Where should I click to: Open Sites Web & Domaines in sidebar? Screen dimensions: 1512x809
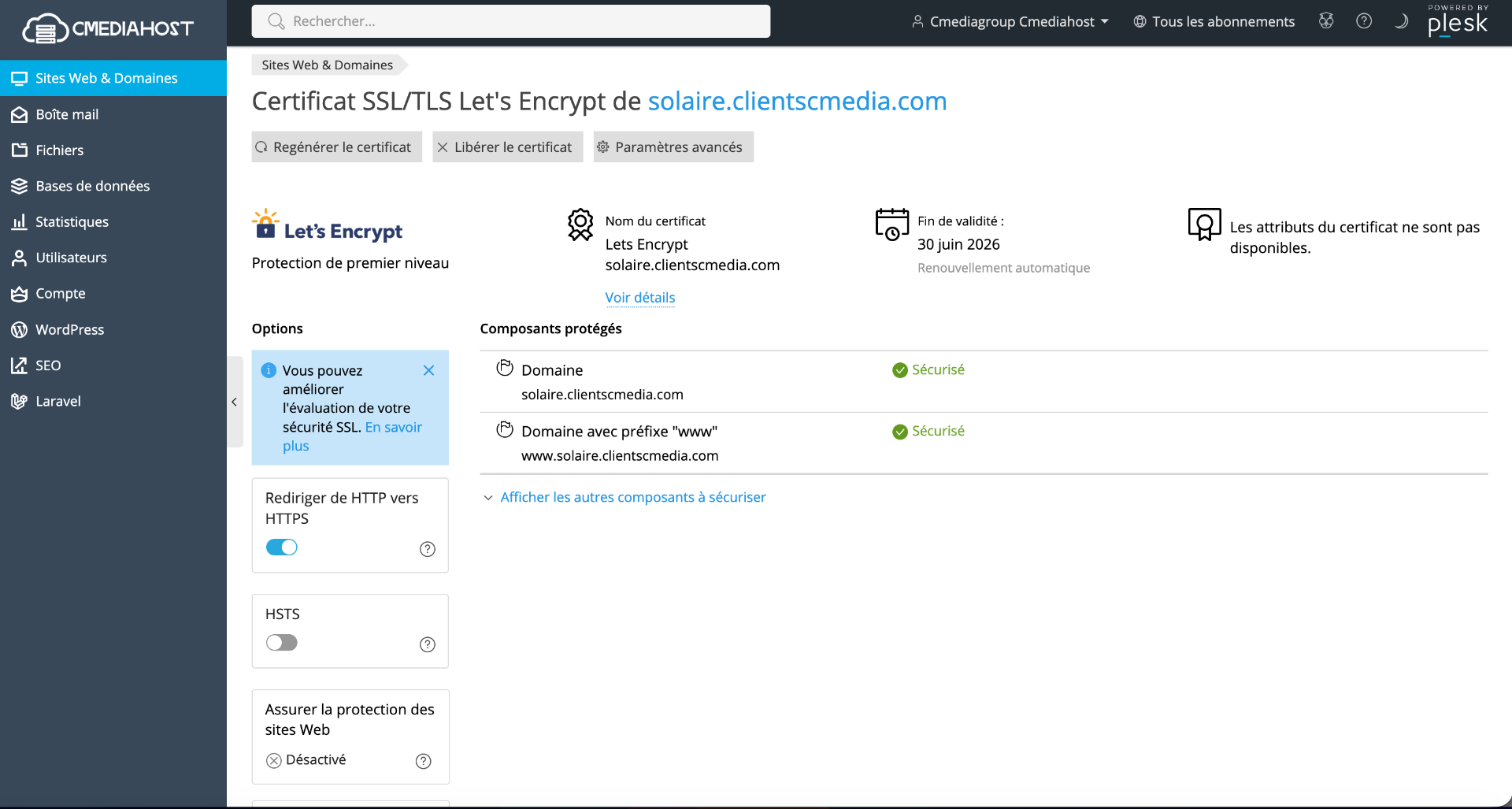(x=113, y=78)
